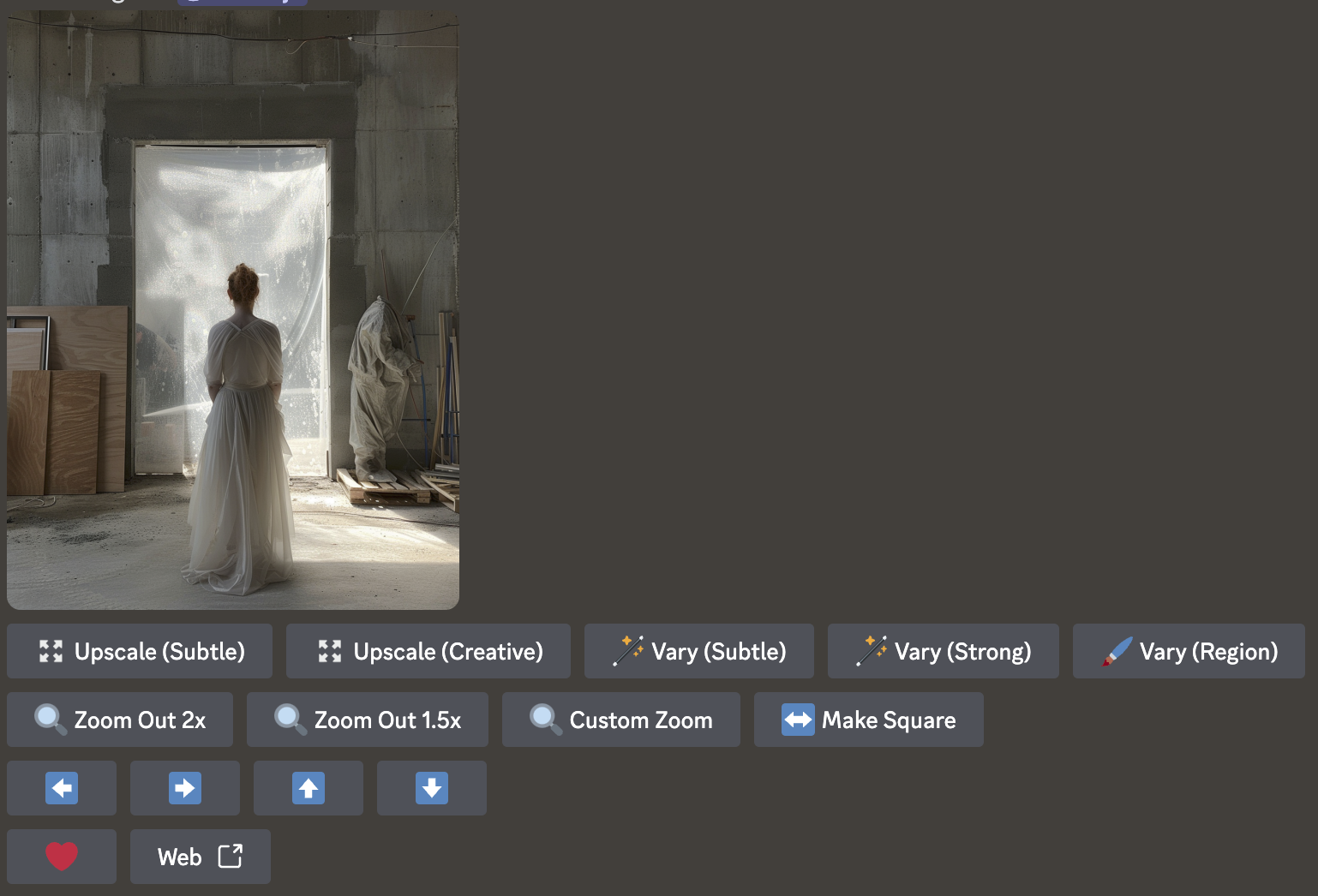Click the Zoom Out 2x magnifier icon

tap(50, 720)
